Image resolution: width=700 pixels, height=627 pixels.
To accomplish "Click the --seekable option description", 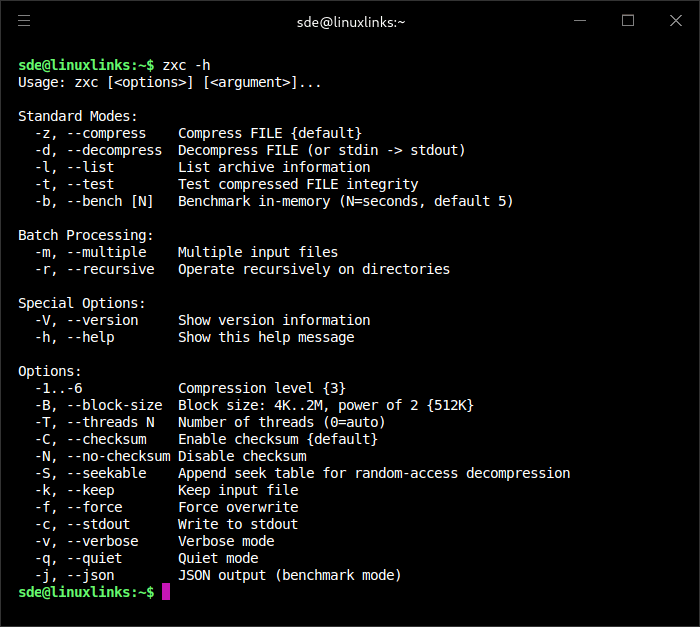I will (374, 473).
